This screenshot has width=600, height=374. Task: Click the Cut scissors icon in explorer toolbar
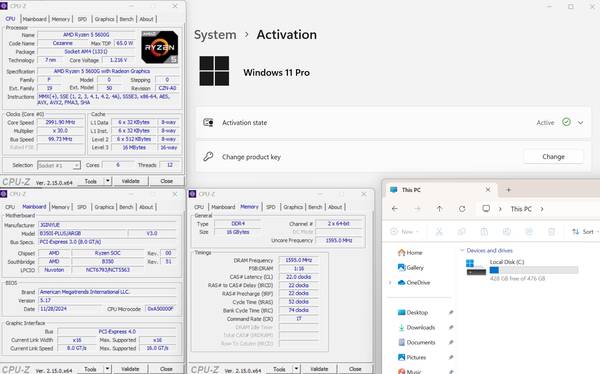tap(439, 232)
